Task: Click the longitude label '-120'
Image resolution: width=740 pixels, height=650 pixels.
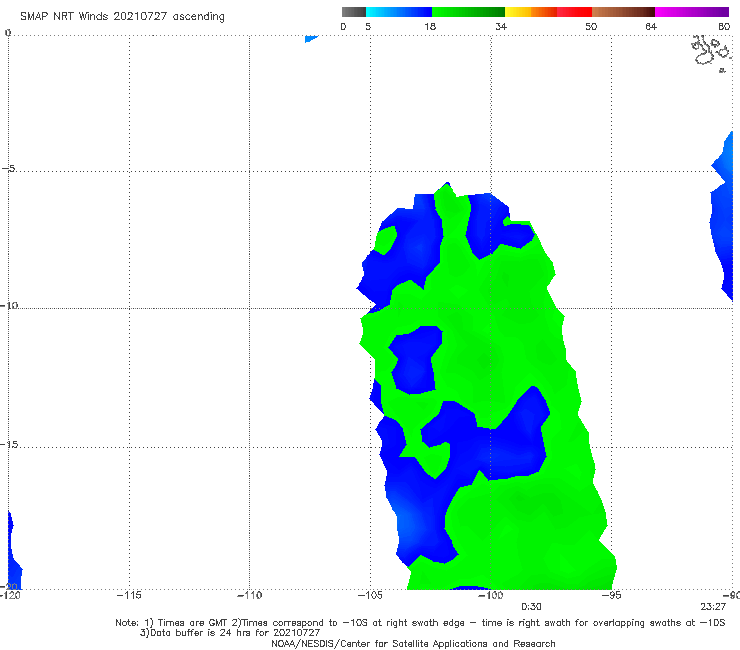Action: pyautogui.click(x=10, y=595)
